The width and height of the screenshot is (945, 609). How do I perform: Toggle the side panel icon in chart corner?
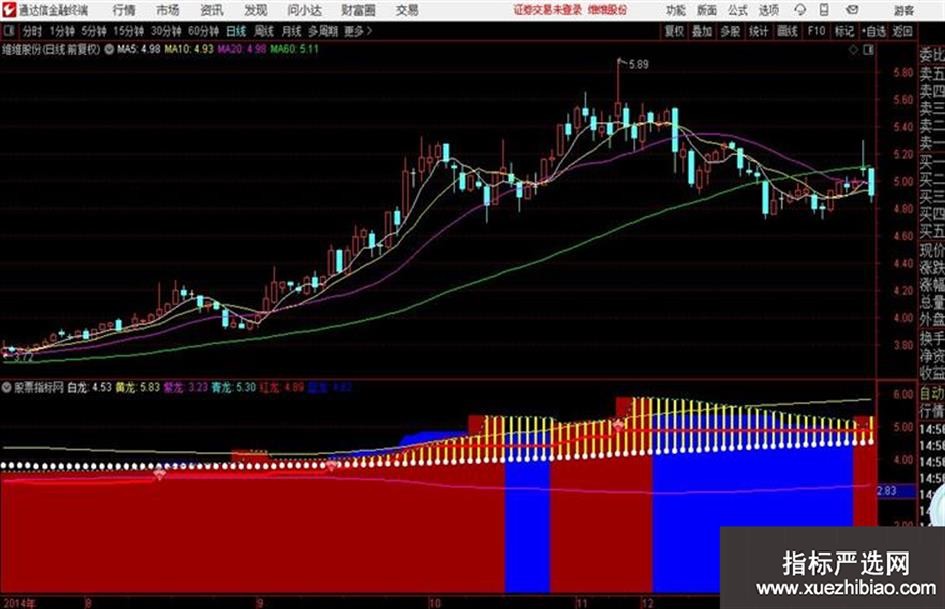click(868, 50)
